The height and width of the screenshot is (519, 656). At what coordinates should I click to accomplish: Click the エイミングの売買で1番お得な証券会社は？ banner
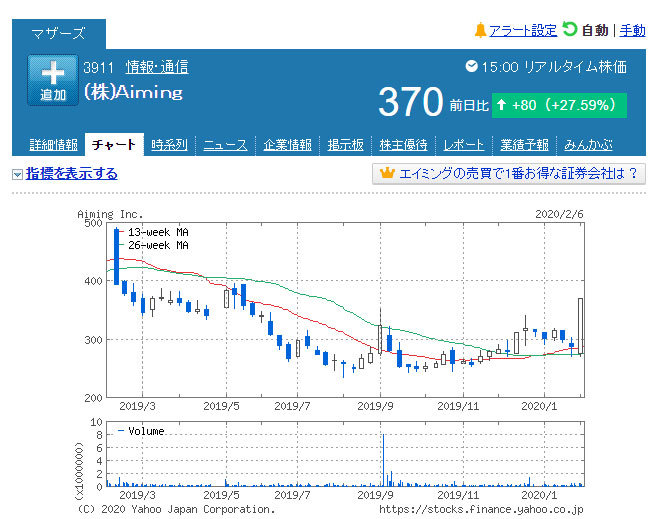click(x=509, y=173)
